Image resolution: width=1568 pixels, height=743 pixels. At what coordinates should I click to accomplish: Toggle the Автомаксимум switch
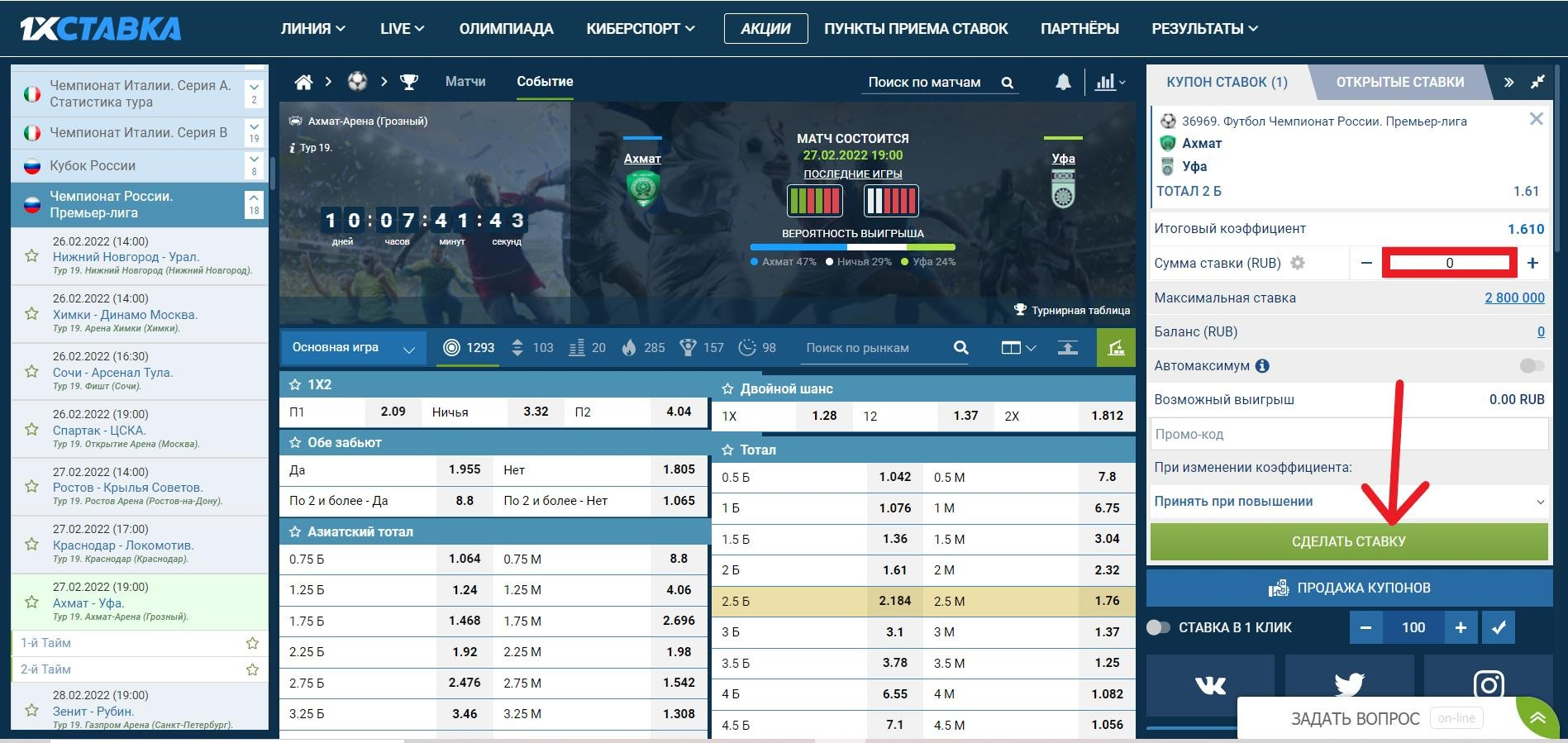click(x=1532, y=366)
